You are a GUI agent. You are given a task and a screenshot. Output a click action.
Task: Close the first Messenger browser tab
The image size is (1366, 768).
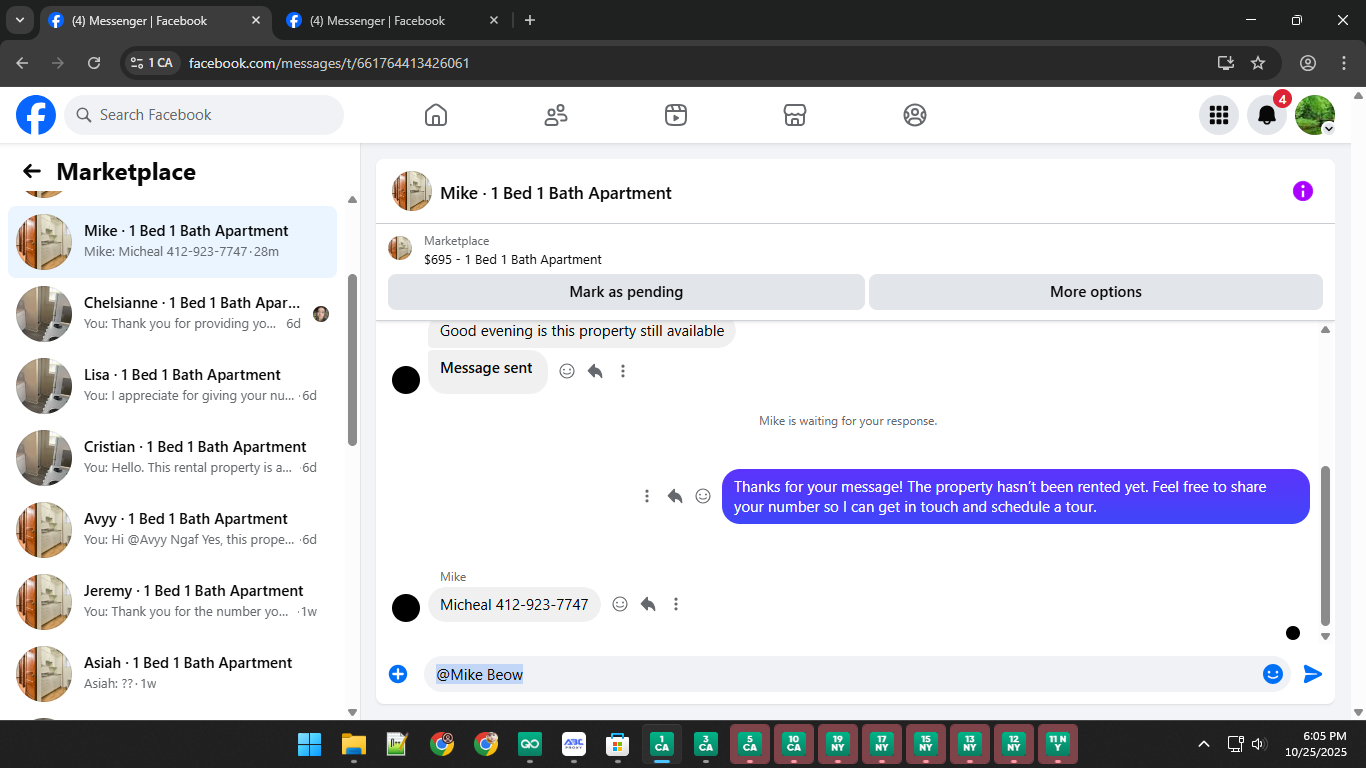(x=256, y=20)
